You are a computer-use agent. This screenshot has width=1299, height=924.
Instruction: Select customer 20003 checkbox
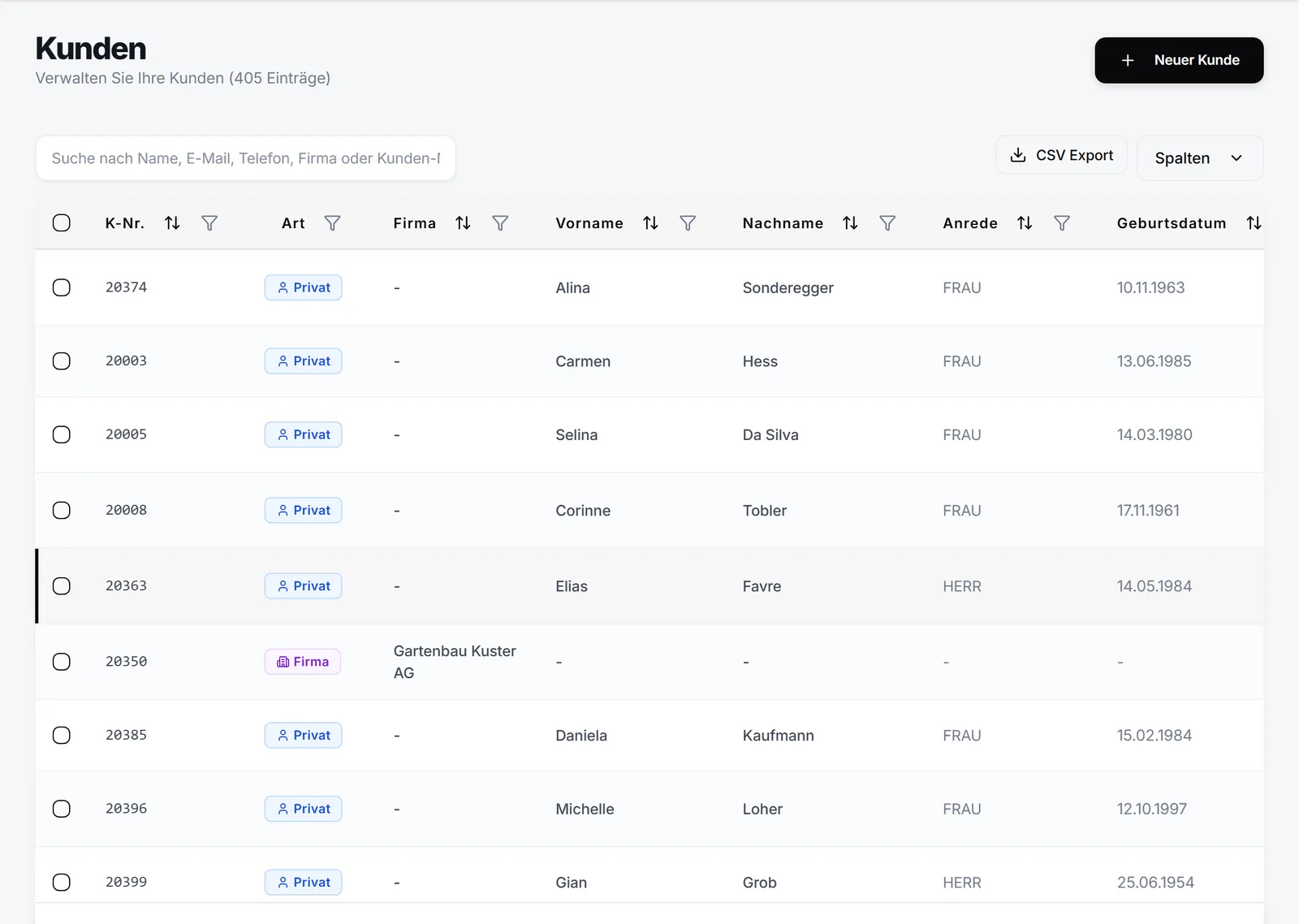click(62, 361)
